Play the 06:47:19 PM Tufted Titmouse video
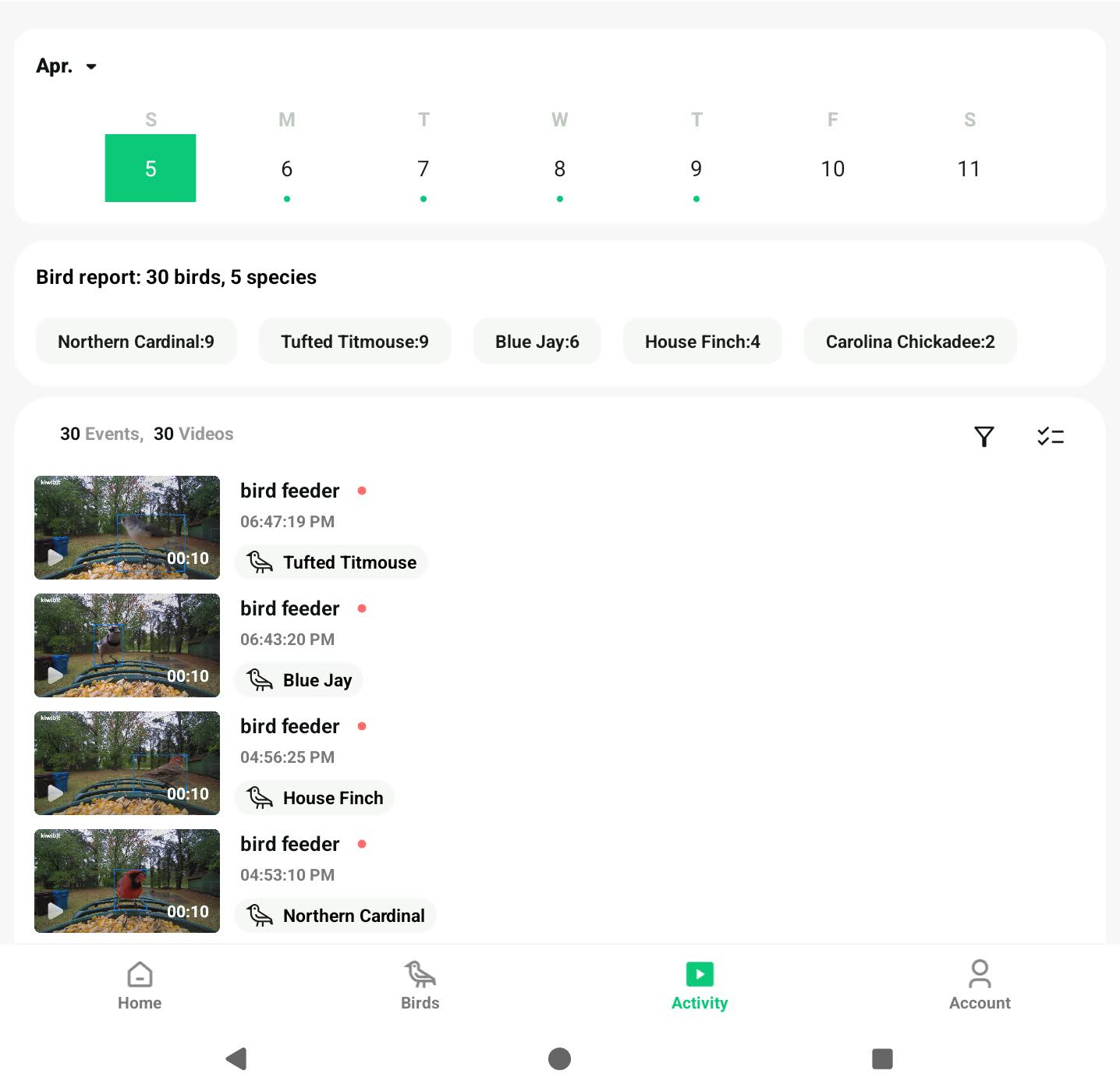Image resolution: width=1120 pixels, height=1092 pixels. (x=127, y=527)
